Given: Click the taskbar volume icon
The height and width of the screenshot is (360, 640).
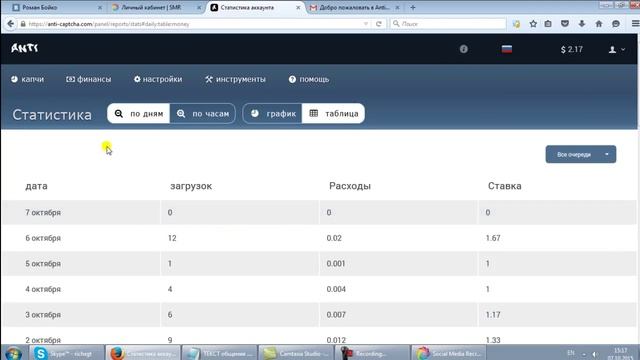Looking at the screenshot, I should click(x=595, y=354).
